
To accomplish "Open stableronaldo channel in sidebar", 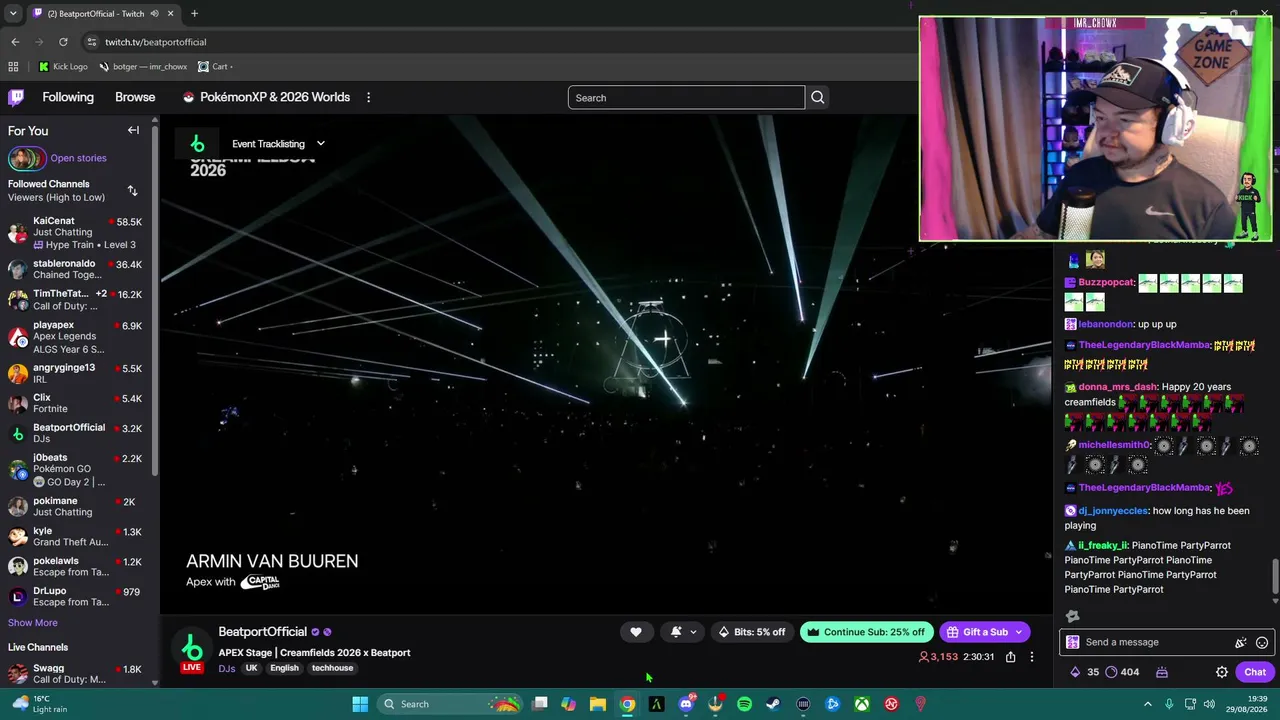I will pyautogui.click(x=75, y=269).
